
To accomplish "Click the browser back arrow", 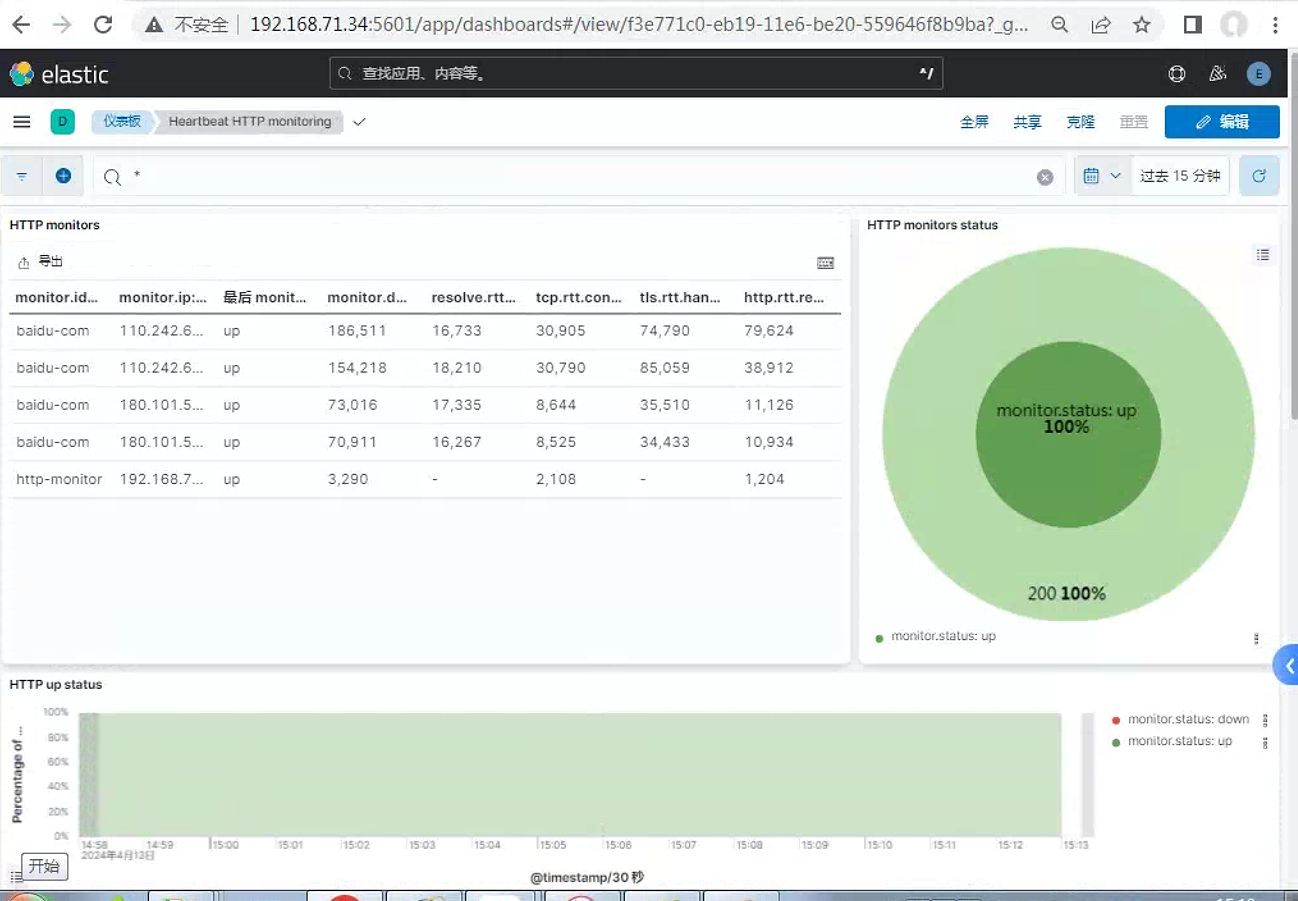I will click(20, 24).
